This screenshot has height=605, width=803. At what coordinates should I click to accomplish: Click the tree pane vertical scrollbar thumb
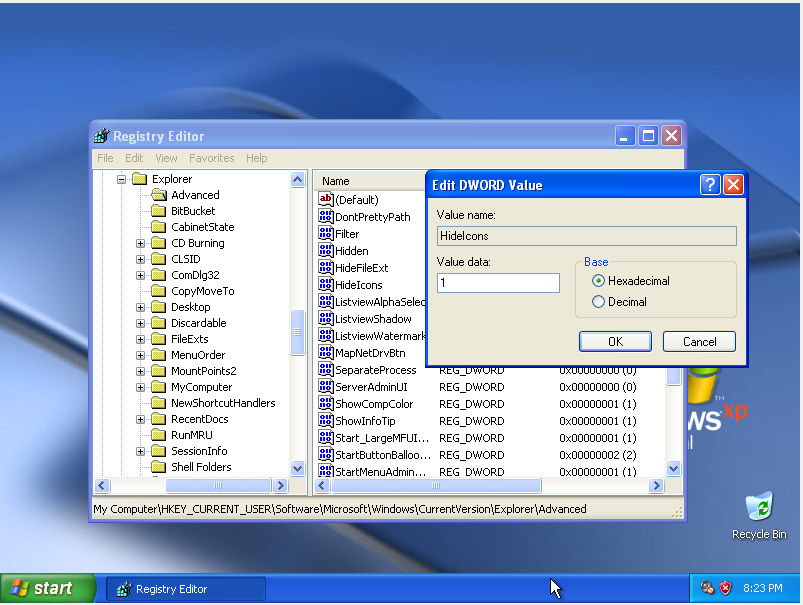pos(298,332)
